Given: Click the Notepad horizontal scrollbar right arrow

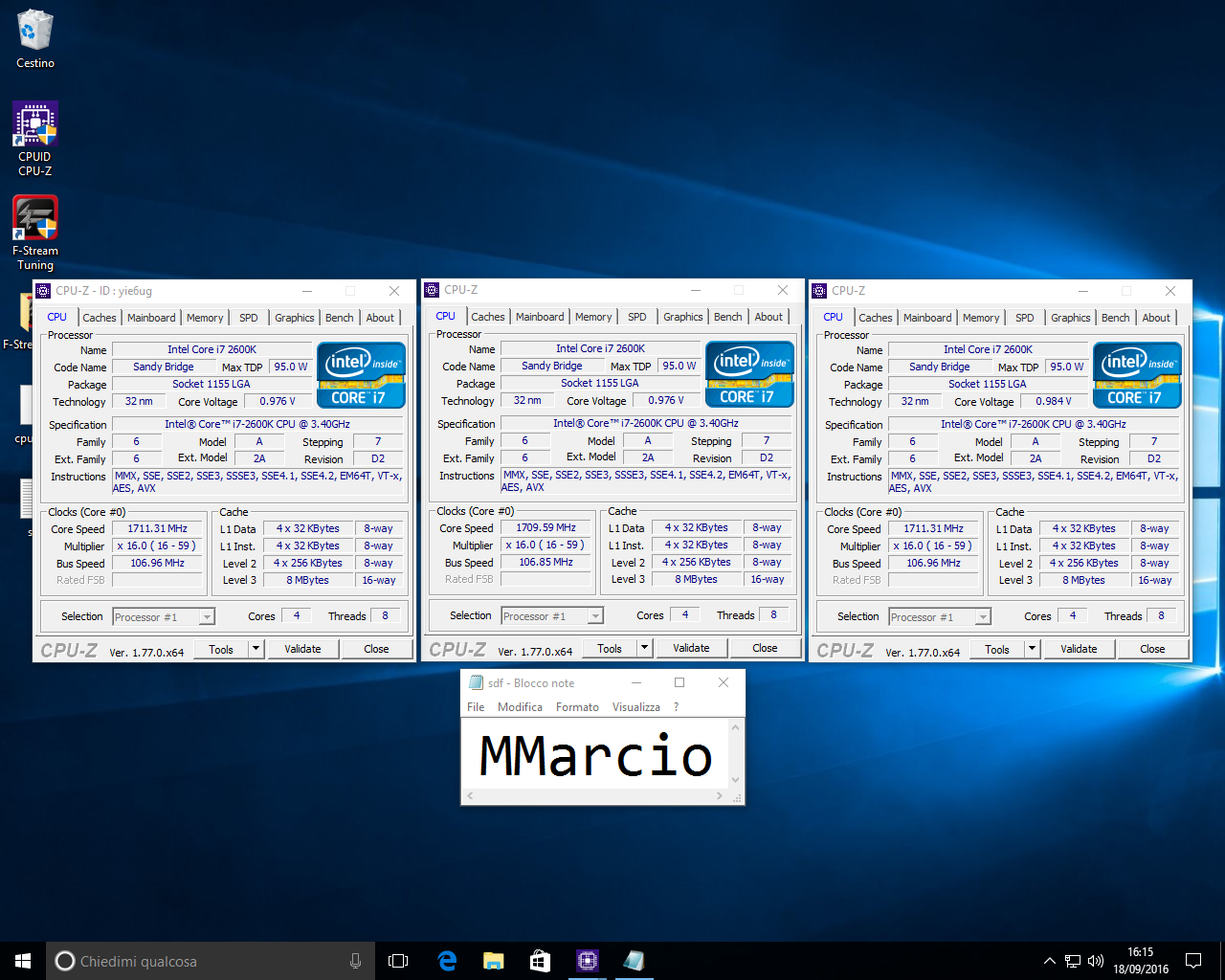Looking at the screenshot, I should [720, 795].
